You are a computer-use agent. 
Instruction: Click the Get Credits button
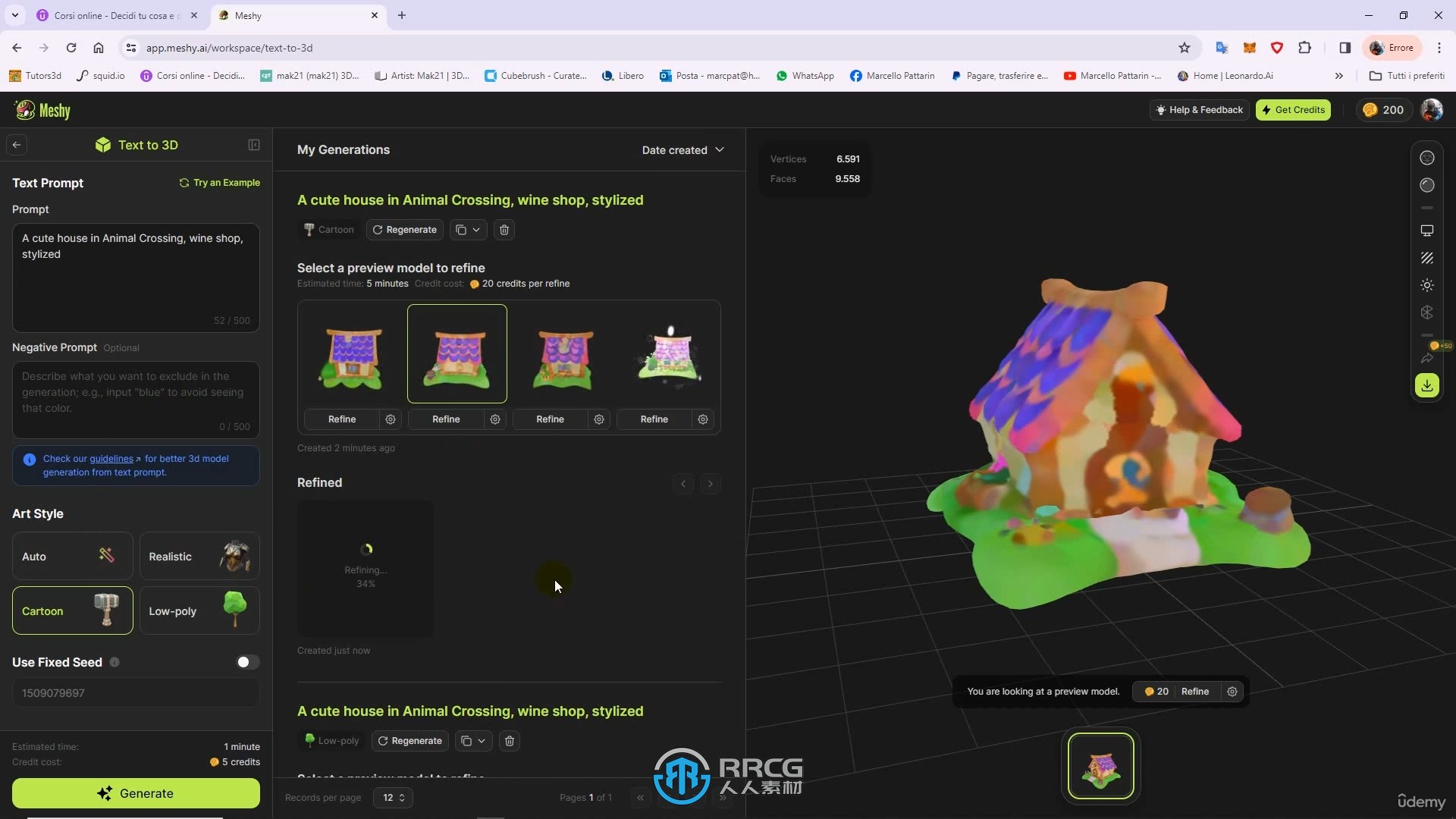(x=1293, y=109)
